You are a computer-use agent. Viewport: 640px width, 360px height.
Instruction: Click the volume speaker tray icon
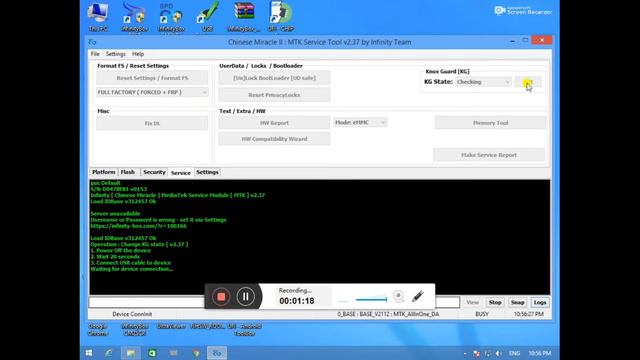pos(498,353)
